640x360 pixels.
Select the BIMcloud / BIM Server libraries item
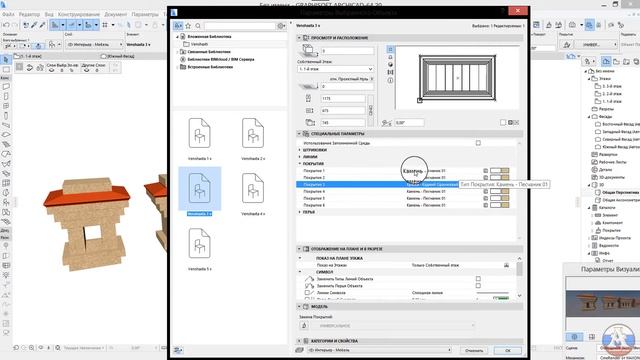click(221, 59)
